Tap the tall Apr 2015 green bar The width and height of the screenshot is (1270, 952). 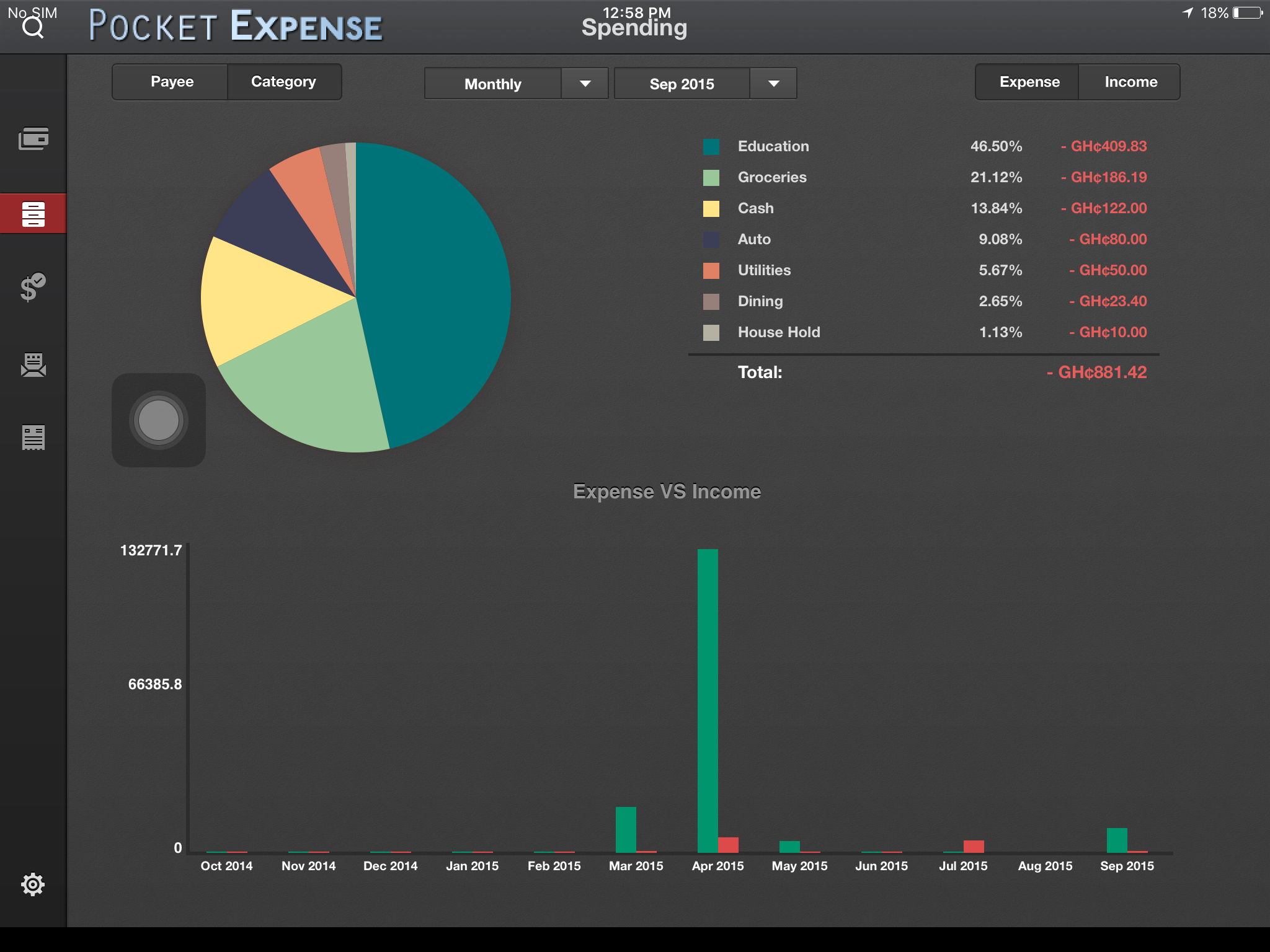(708, 700)
